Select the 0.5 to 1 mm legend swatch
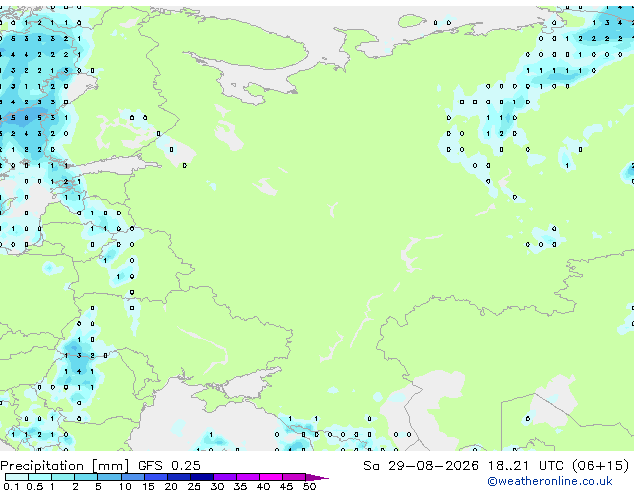Viewport: 634px width, 490px height. click(40, 477)
